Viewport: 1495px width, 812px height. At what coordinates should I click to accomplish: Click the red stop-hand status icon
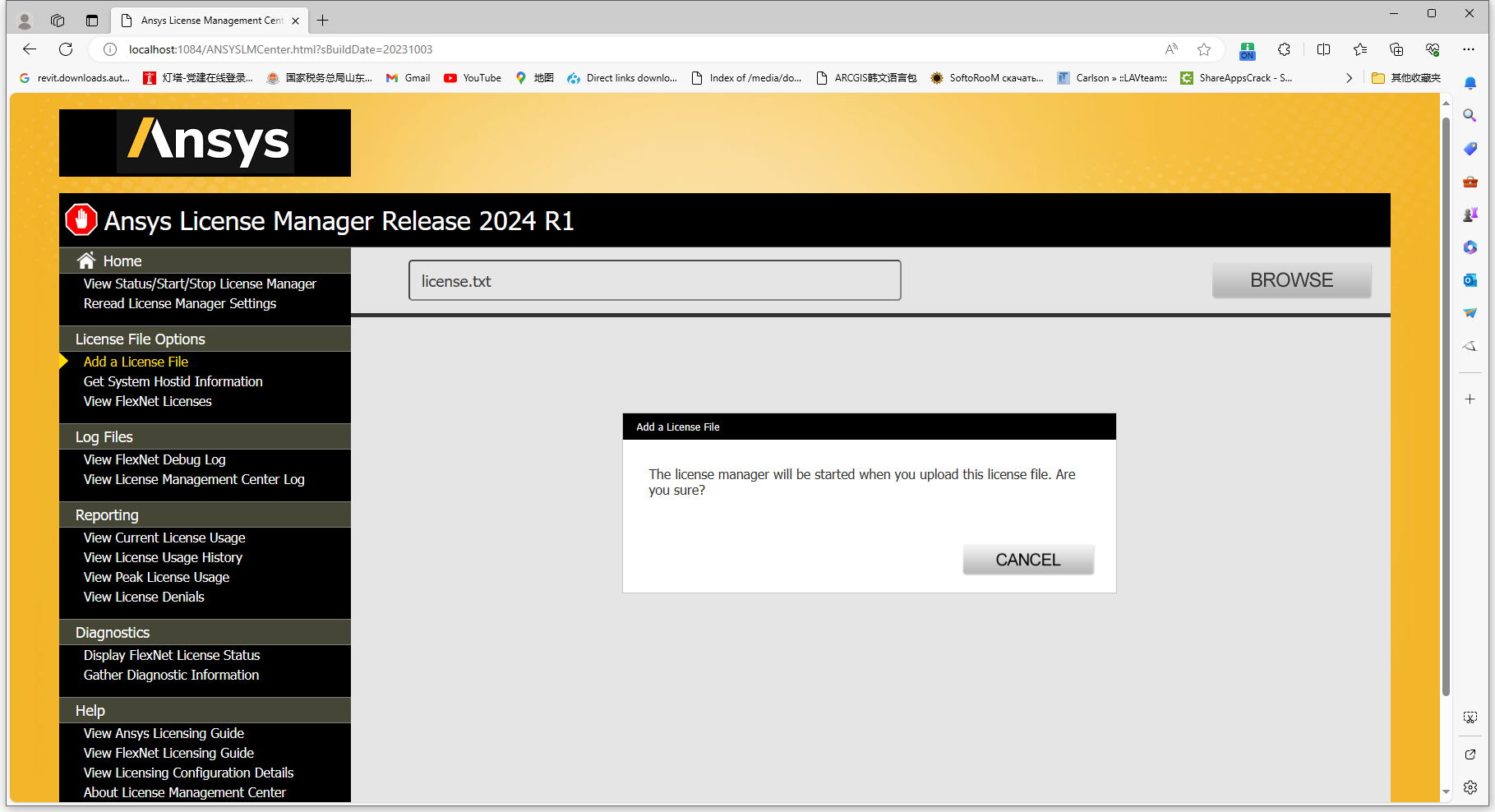pos(81,219)
